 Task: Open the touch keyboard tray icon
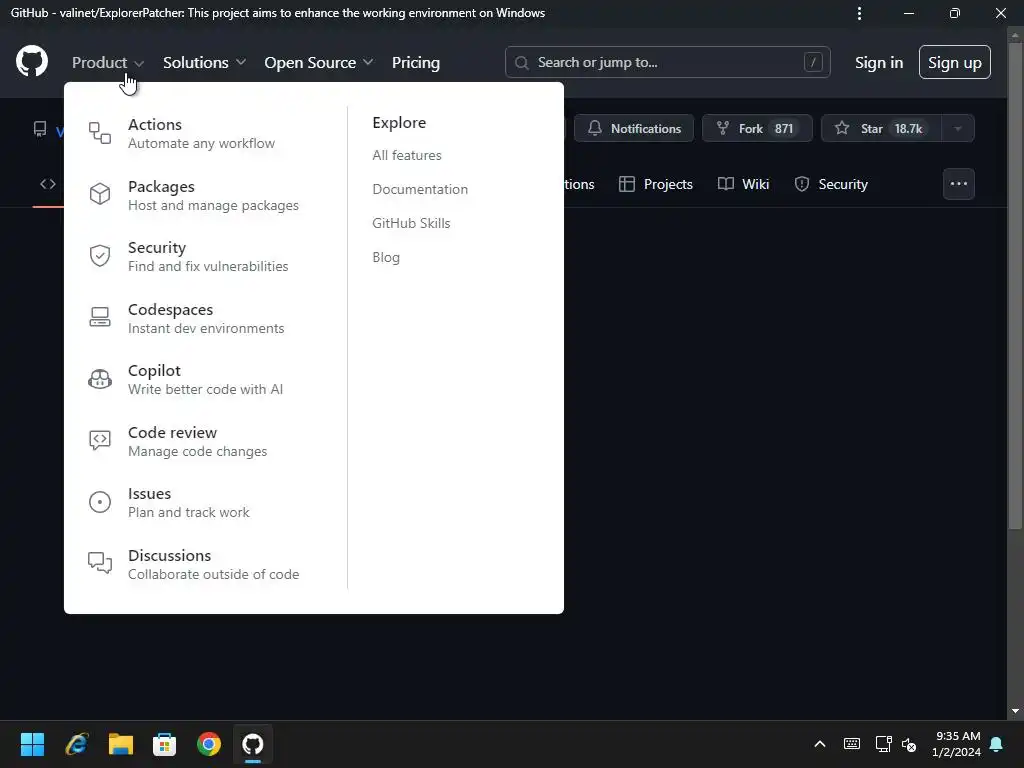[x=852, y=744]
